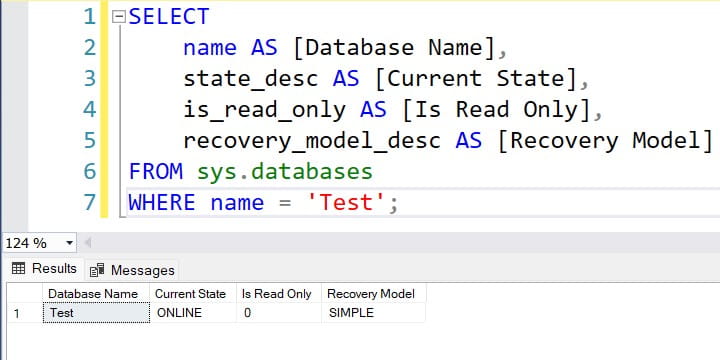Select the SIMPLE recovery model cell

click(374, 313)
